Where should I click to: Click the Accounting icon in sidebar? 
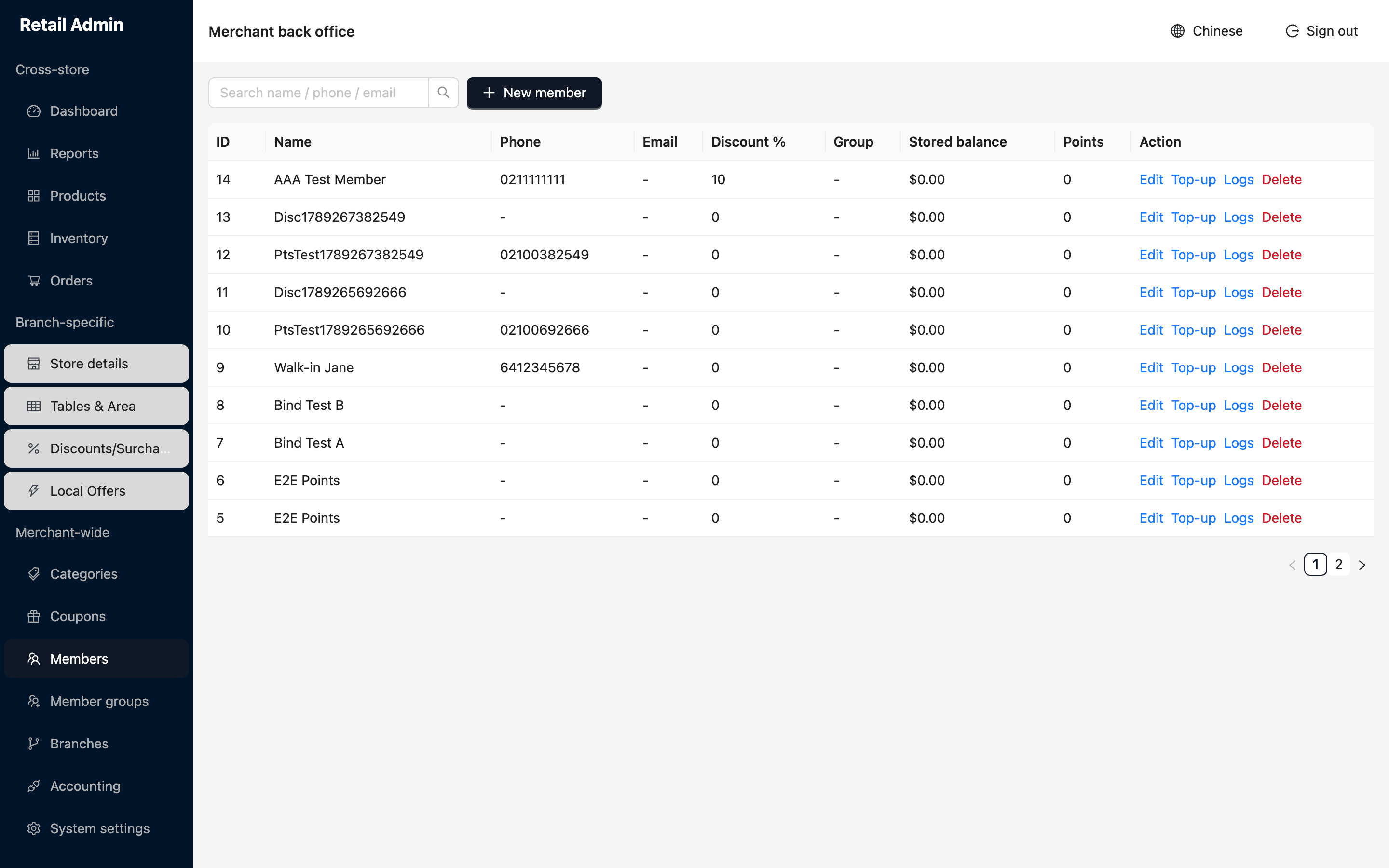pyautogui.click(x=34, y=786)
